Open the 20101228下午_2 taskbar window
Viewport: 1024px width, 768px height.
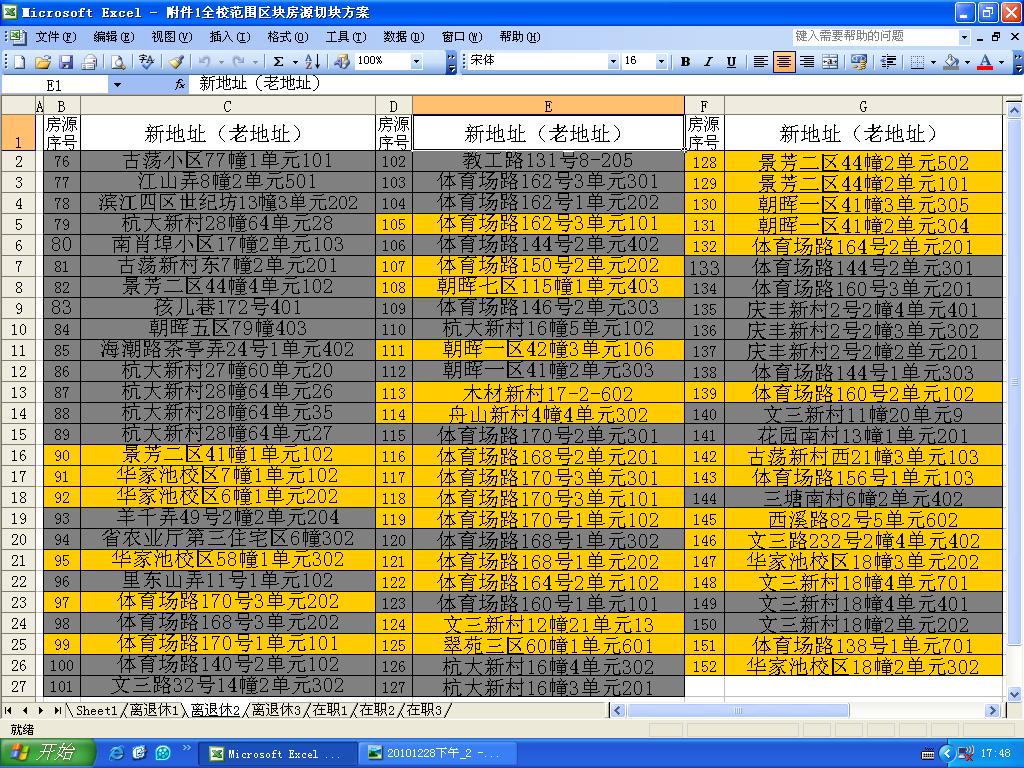pyautogui.click(x=437, y=754)
